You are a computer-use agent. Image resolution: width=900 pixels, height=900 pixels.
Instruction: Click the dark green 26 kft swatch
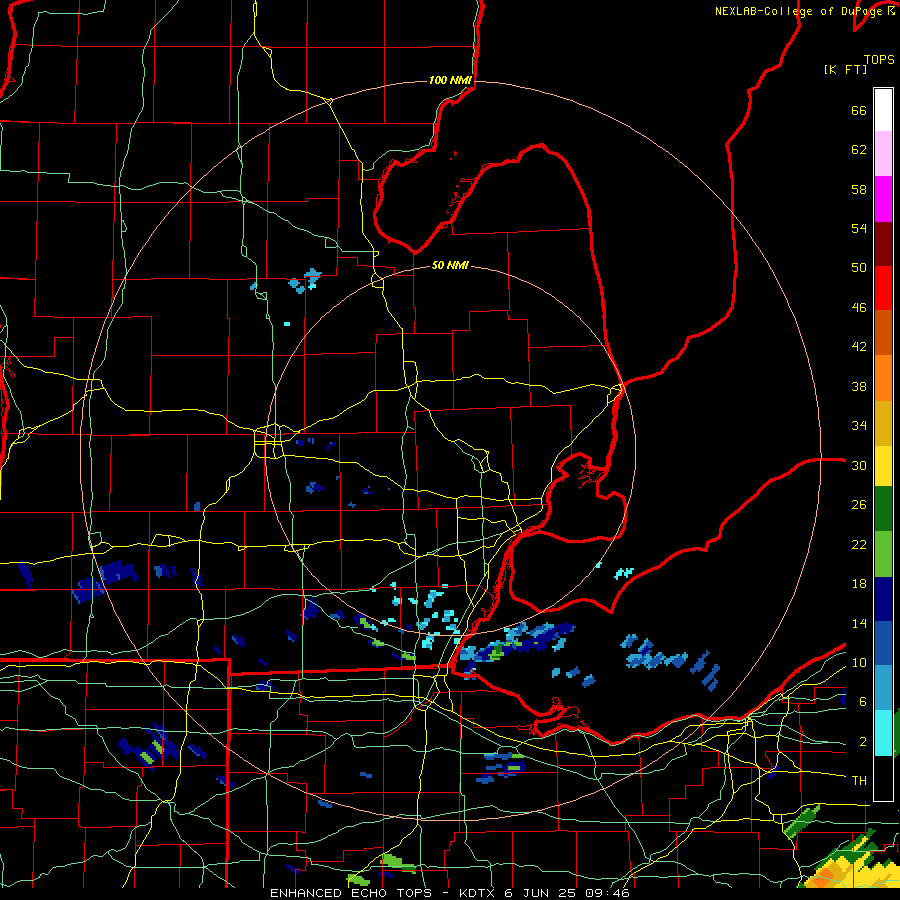[x=883, y=509]
